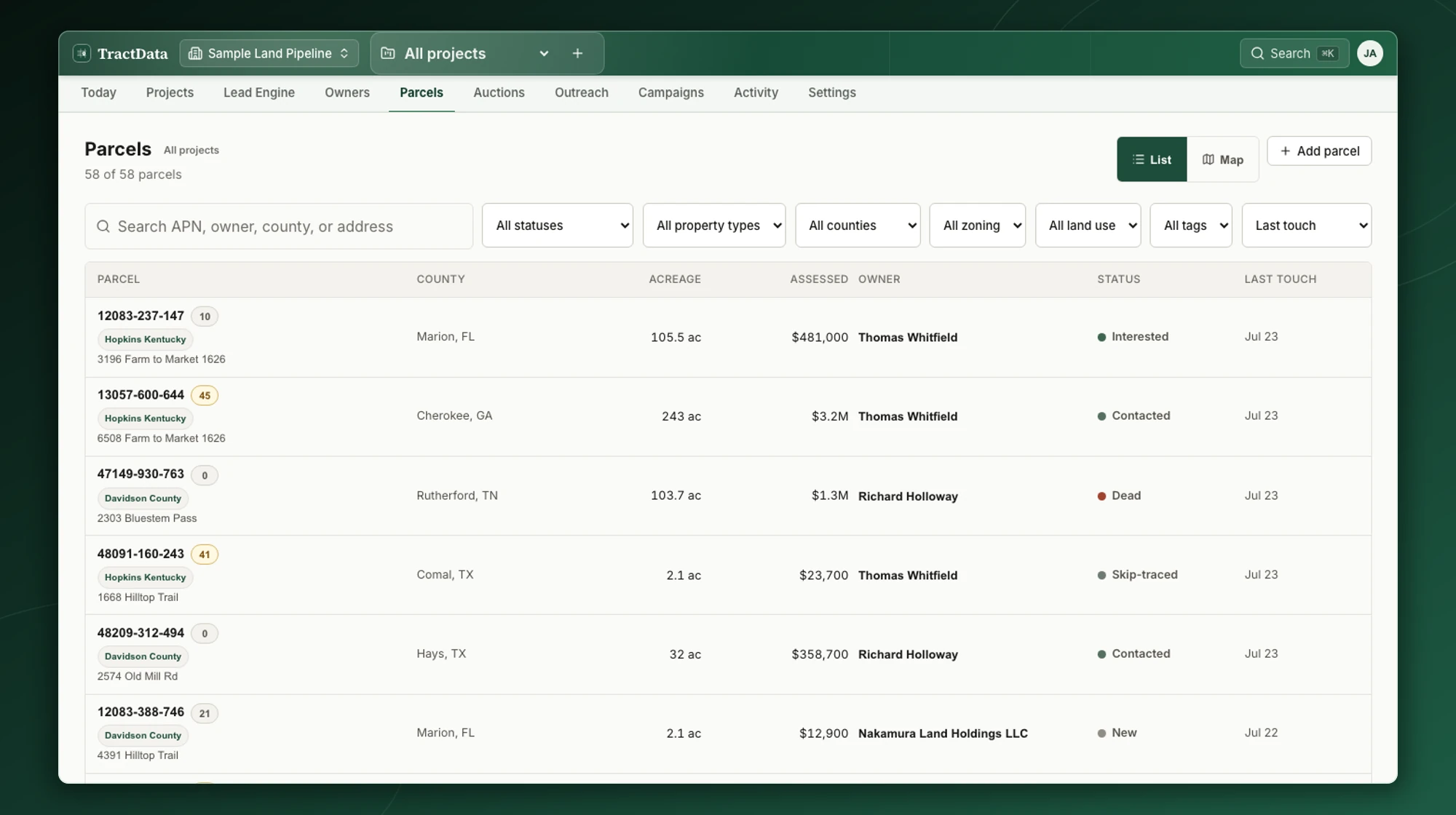The height and width of the screenshot is (815, 1456).
Task: Switch to the Owners tab
Action: 347,92
